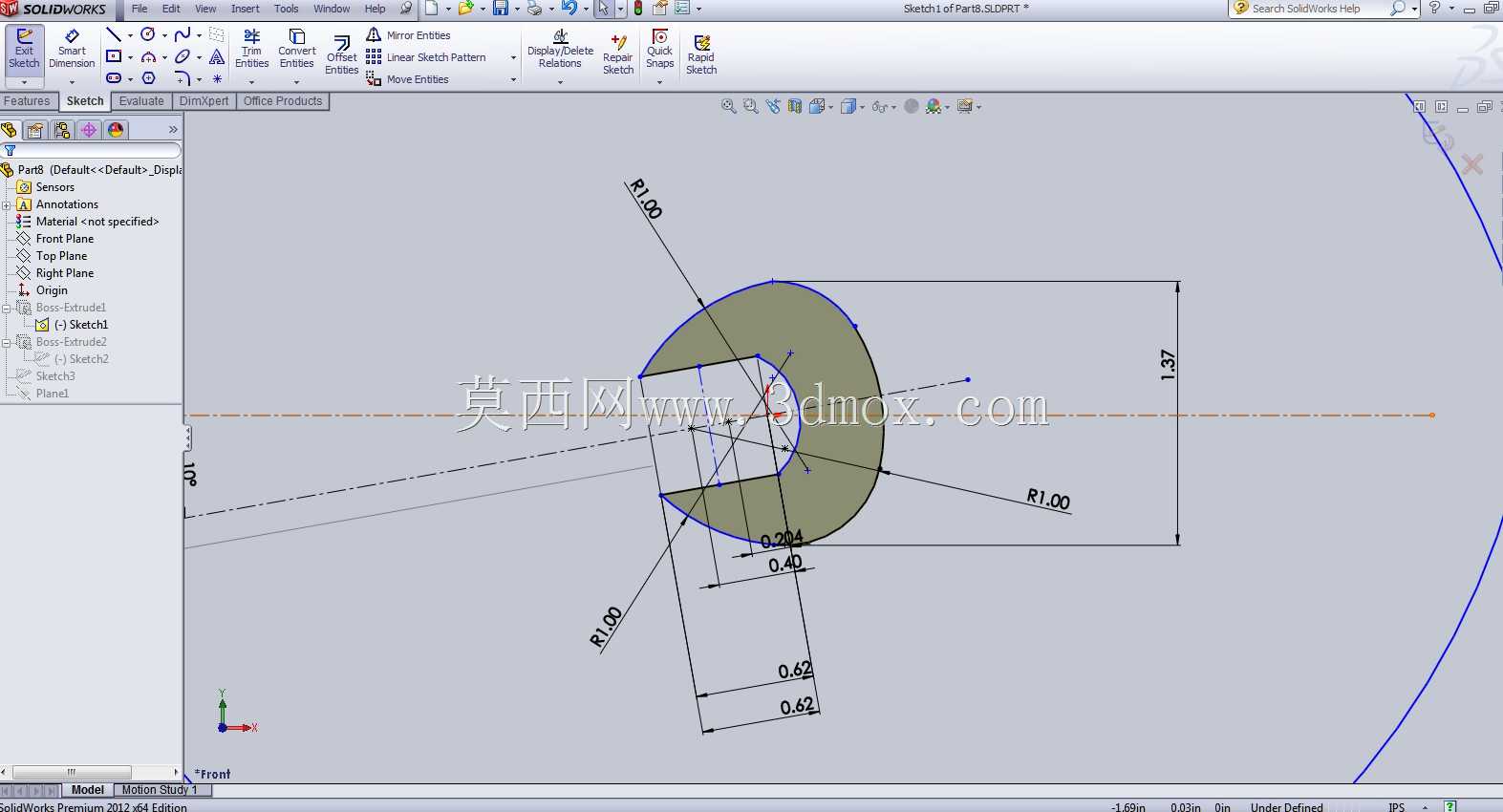
Task: Click the Zoom to Area icon
Action: [751, 107]
